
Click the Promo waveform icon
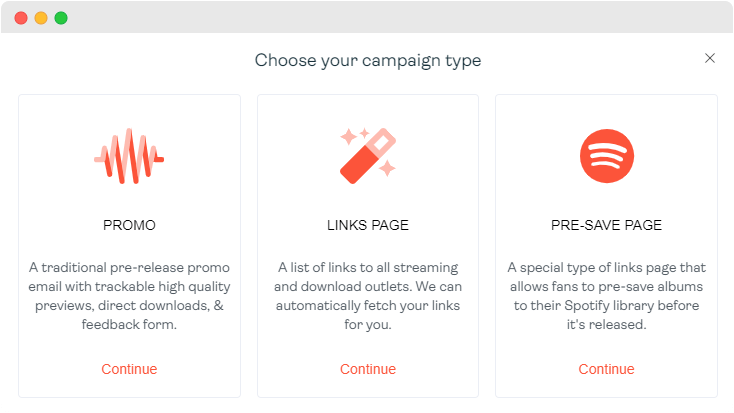129,156
